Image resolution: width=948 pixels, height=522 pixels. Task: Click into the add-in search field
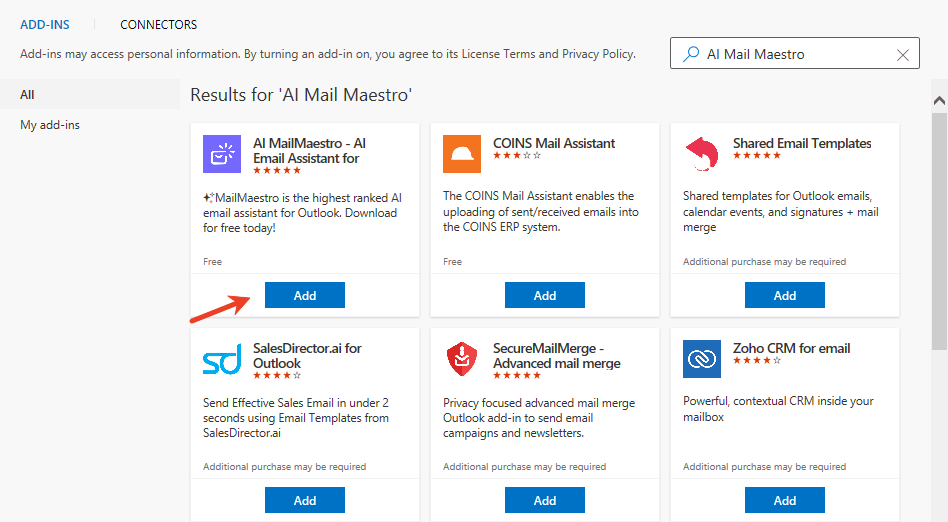tap(794, 53)
